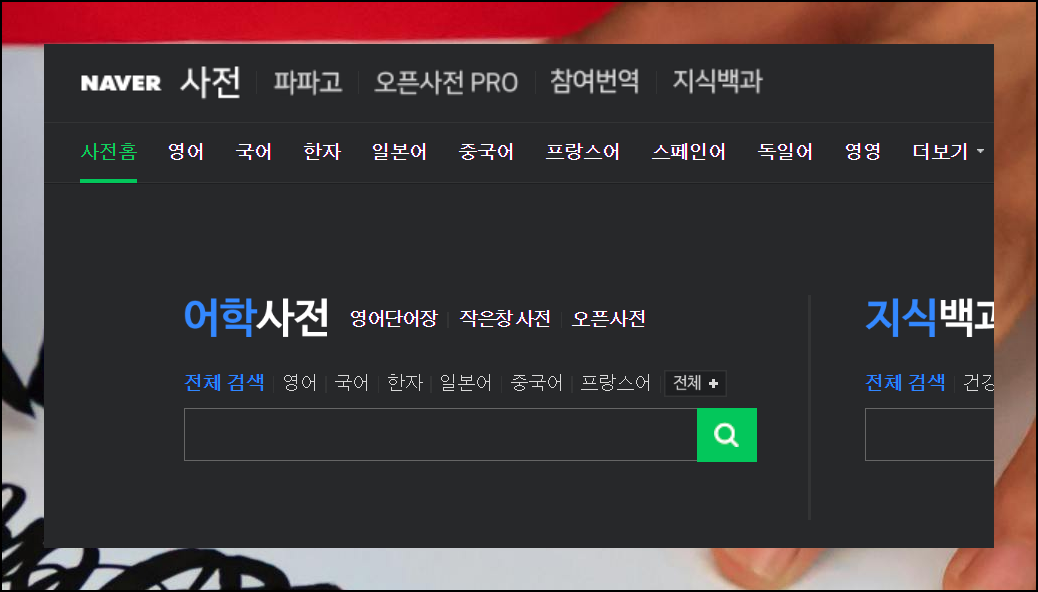The height and width of the screenshot is (592, 1038).
Task: Open 오픈사전 link beside 어학사전
Action: (x=608, y=319)
